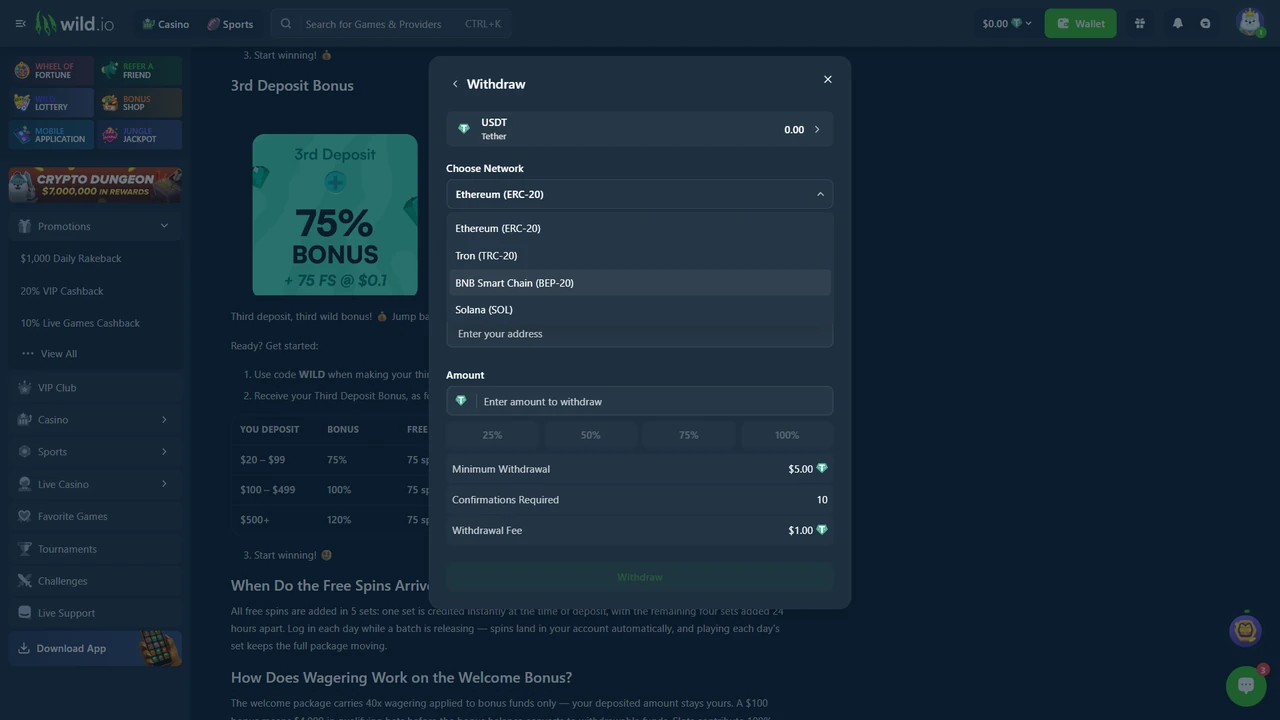Go back using Withdraw back arrow

[x=455, y=84]
